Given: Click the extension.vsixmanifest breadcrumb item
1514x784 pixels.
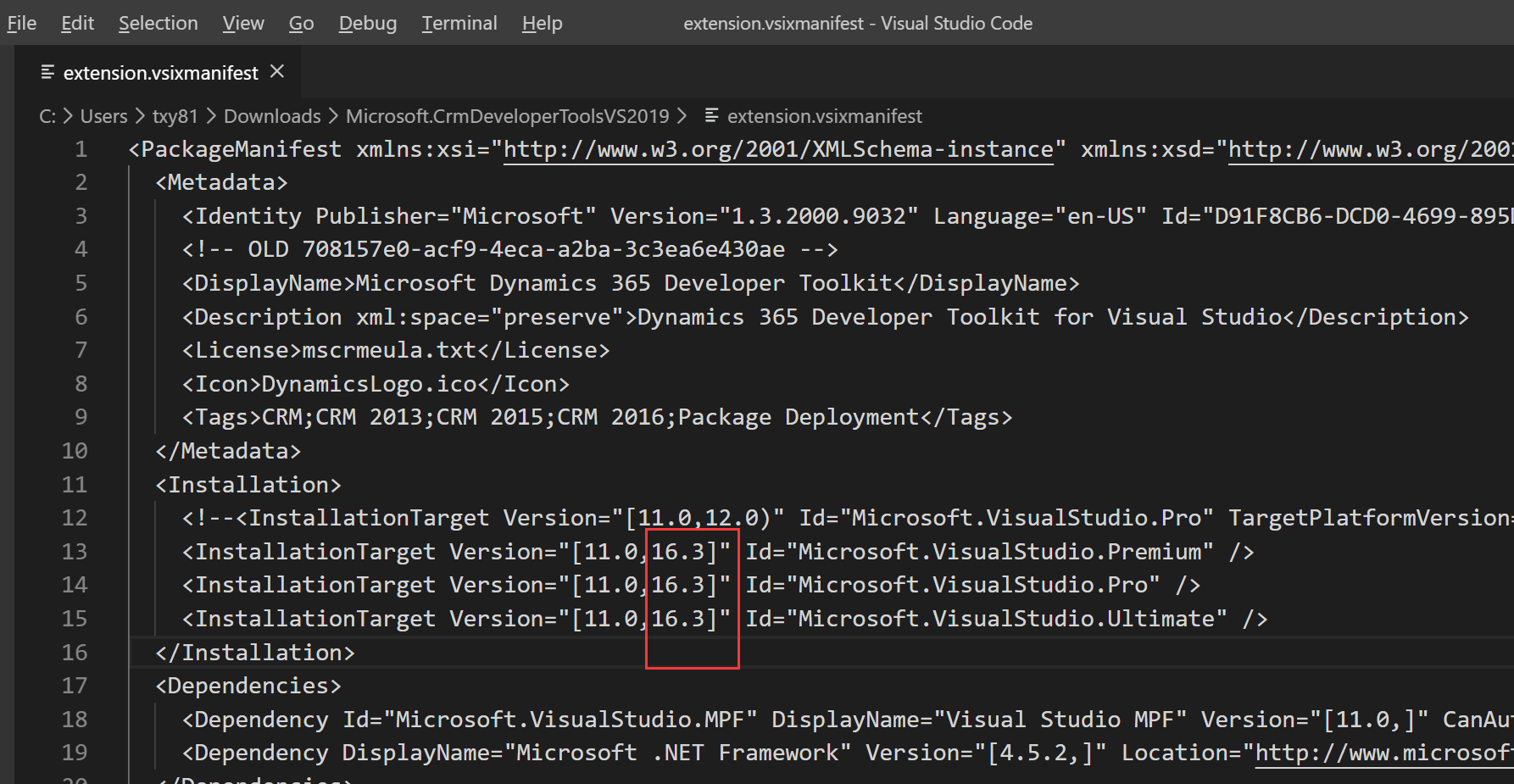Looking at the screenshot, I should pos(824,116).
